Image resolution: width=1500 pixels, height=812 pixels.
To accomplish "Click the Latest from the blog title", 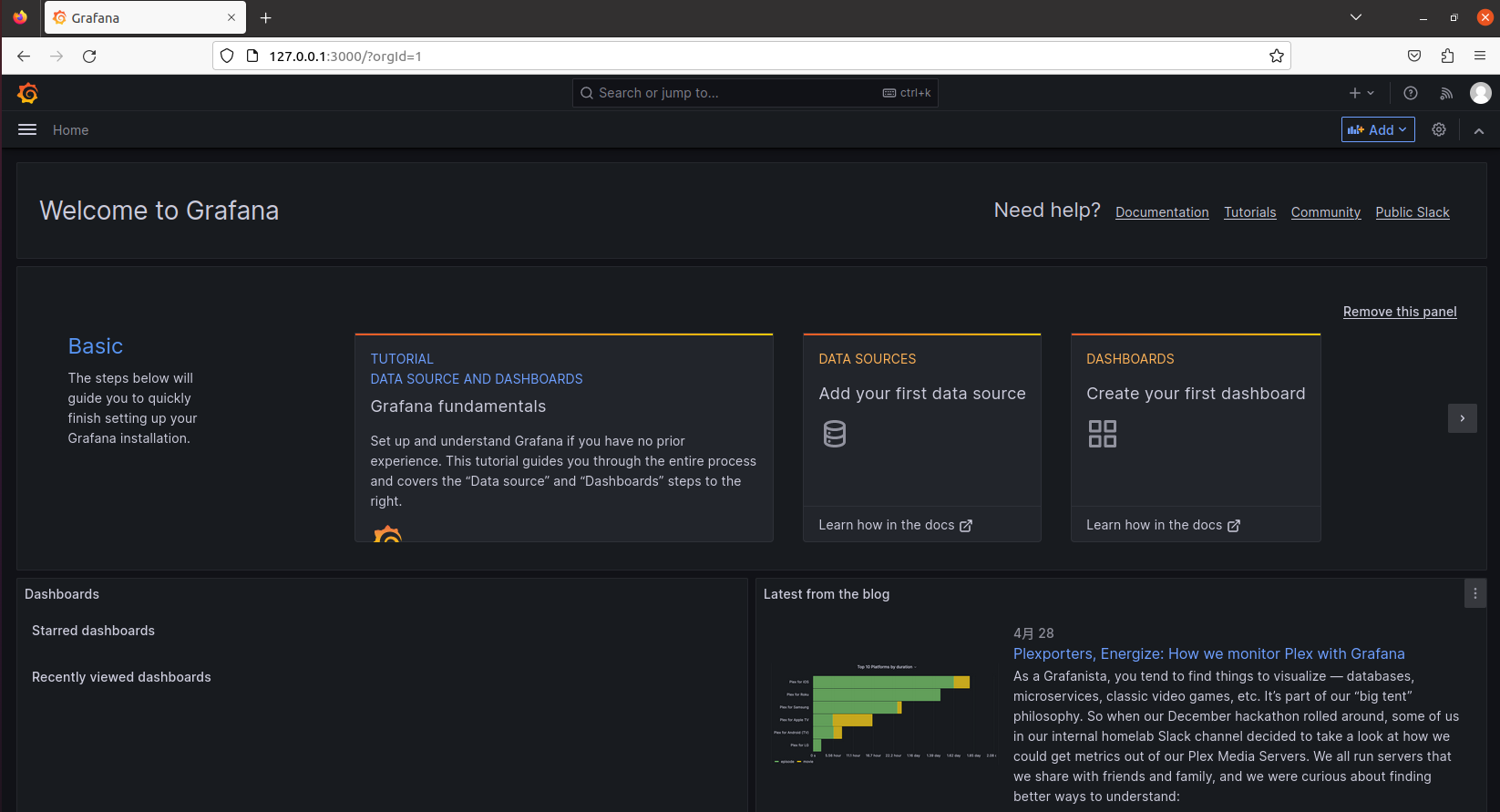I will point(827,594).
